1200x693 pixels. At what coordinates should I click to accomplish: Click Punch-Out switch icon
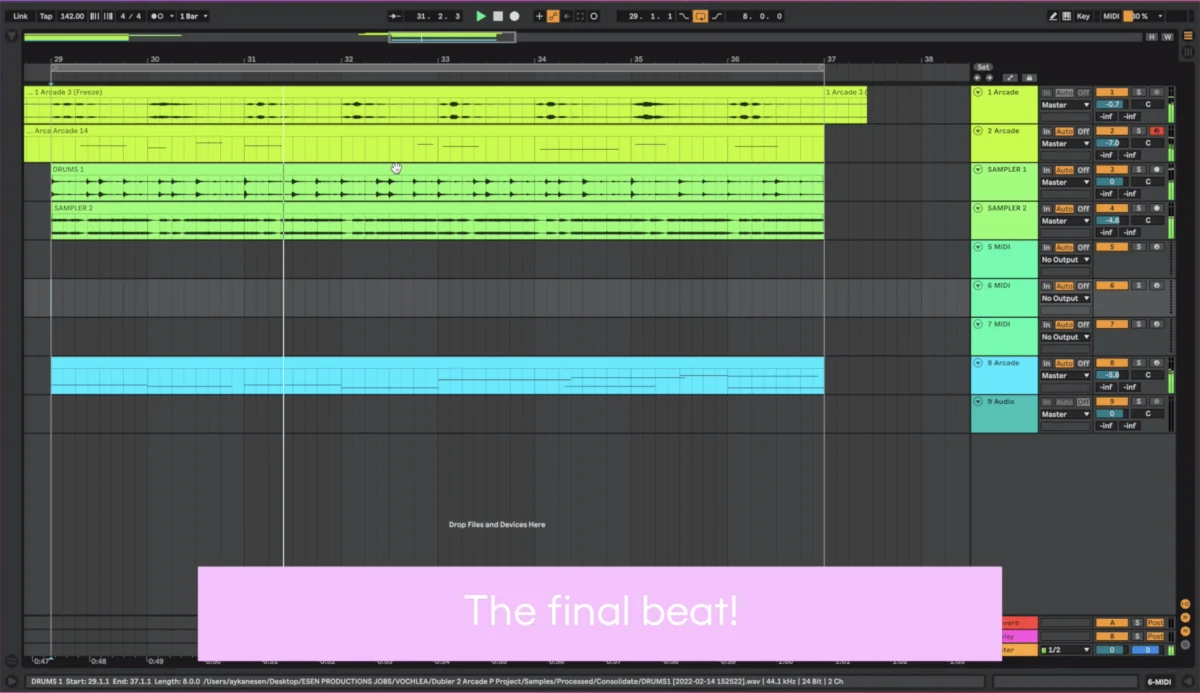click(717, 16)
